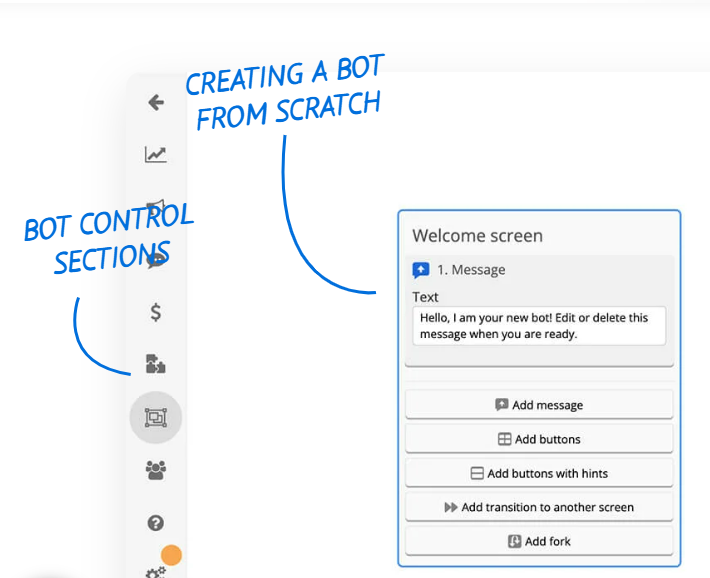
Task: Click the Text label above the message field
Action: [425, 297]
